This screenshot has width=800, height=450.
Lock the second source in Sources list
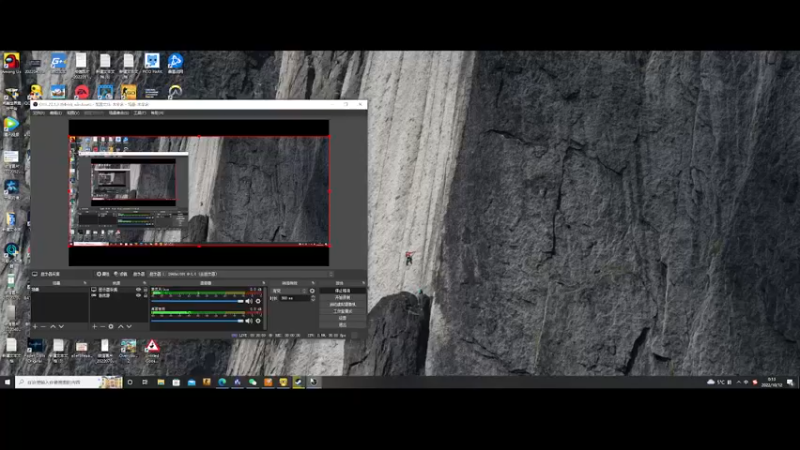(145, 295)
